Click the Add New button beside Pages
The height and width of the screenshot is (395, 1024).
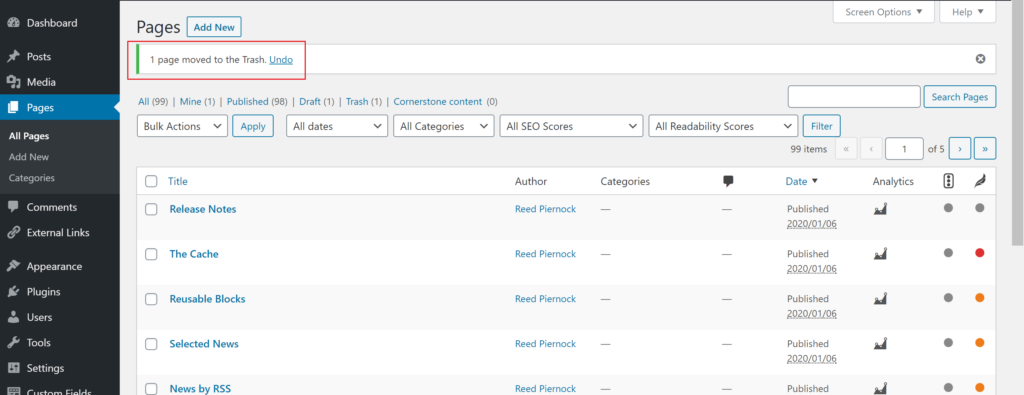tap(214, 27)
